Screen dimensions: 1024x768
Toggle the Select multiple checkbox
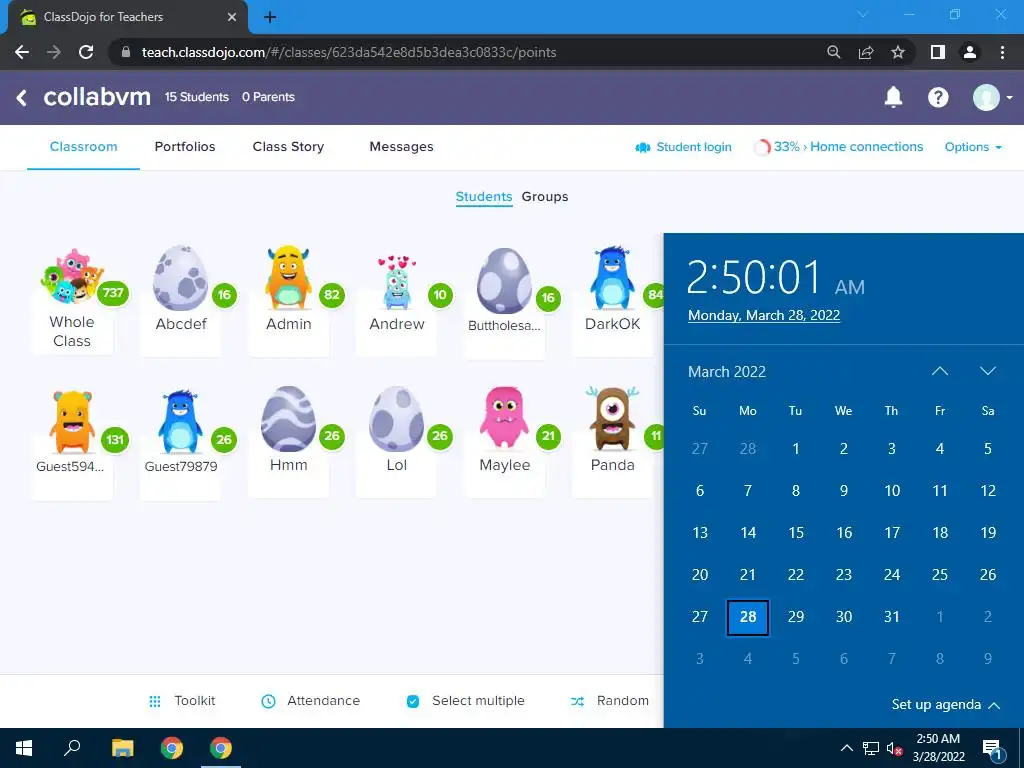tap(413, 701)
